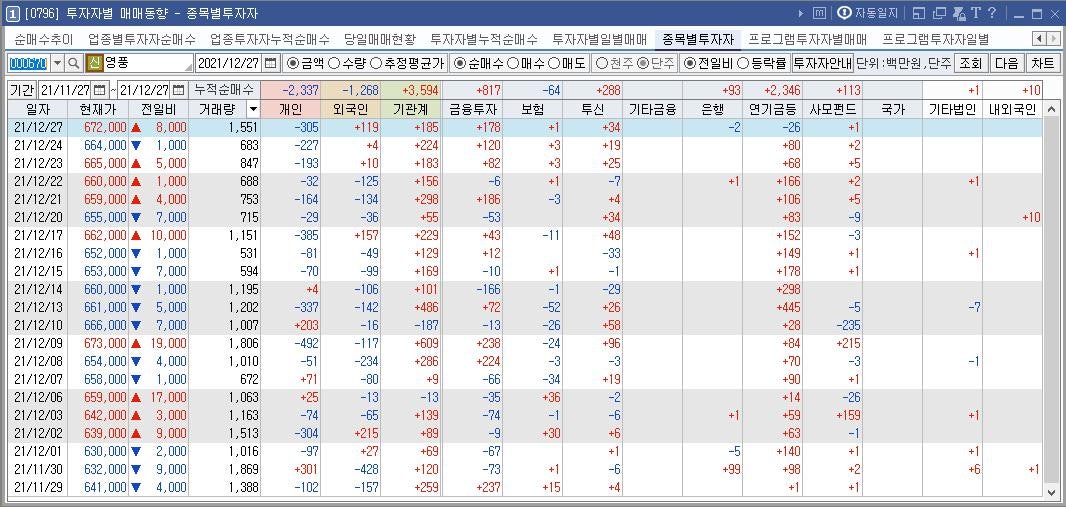Select the 등락률 radio button

[x=742, y=63]
